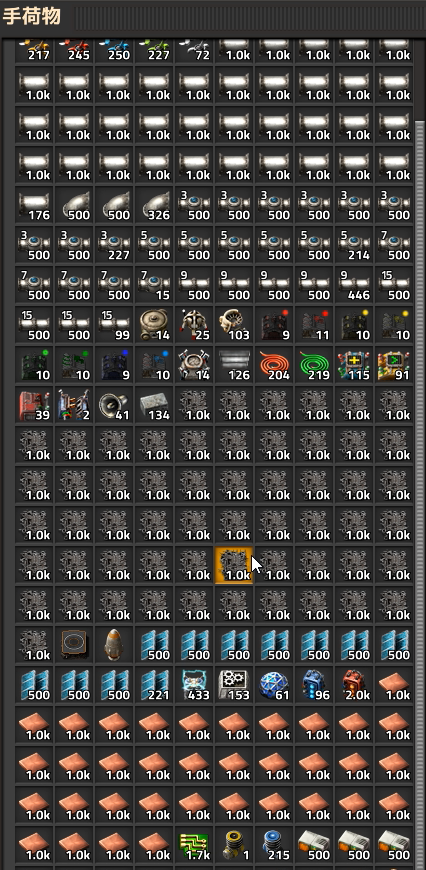This screenshot has height=870, width=426.
Task: Pick the dark square ring item without count
Action: [x=74, y=644]
